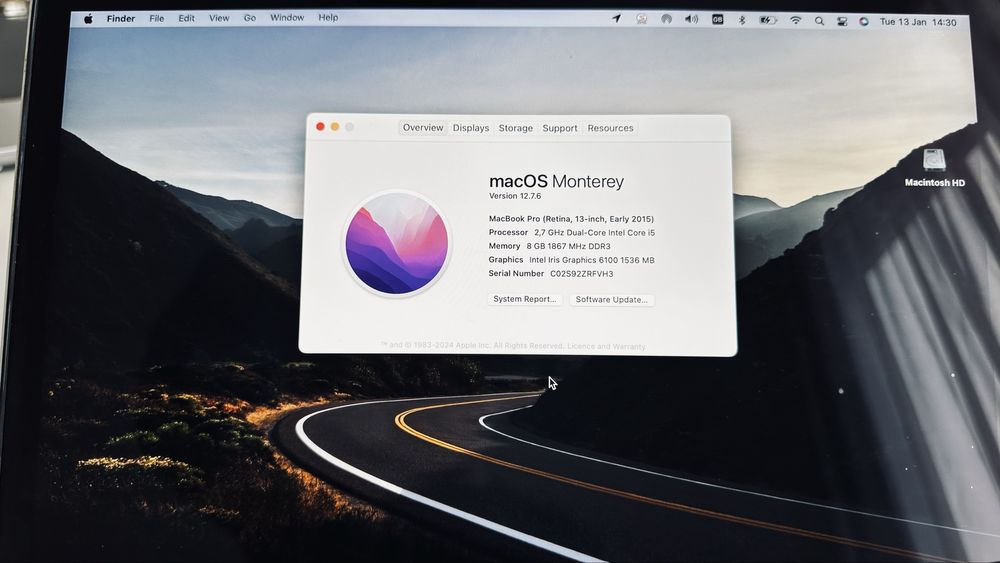This screenshot has width=1000, height=563.
Task: Switch to the Resources tab
Action: pyautogui.click(x=610, y=128)
